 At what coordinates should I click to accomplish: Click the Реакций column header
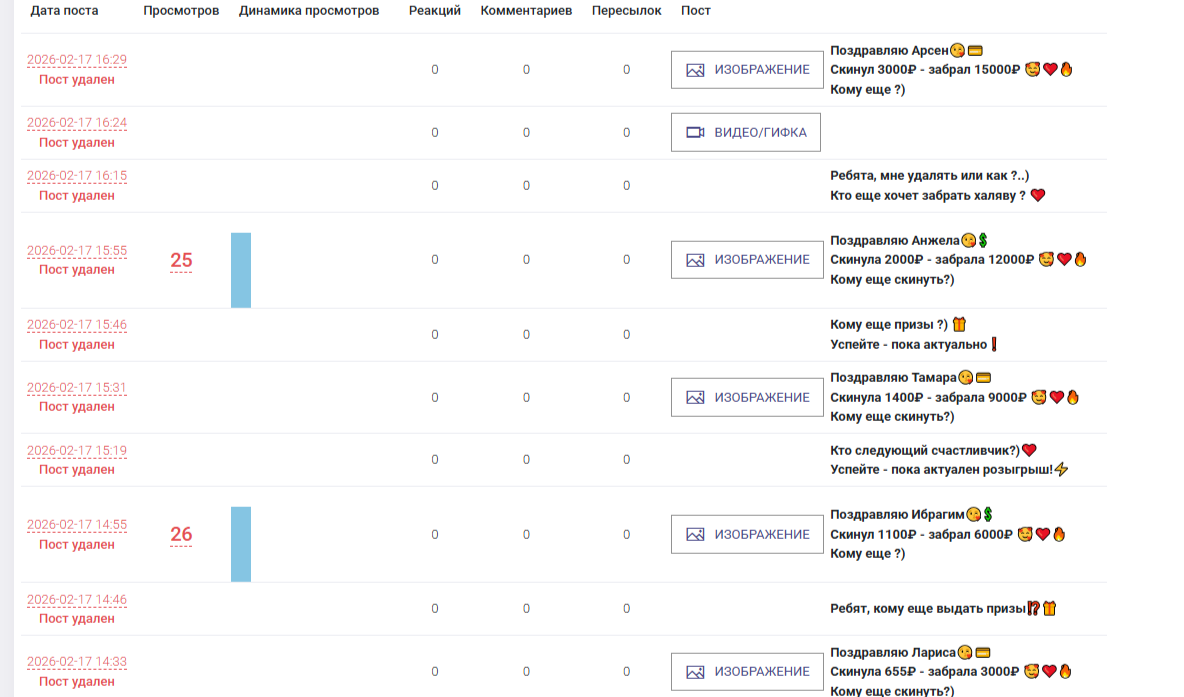point(435,11)
